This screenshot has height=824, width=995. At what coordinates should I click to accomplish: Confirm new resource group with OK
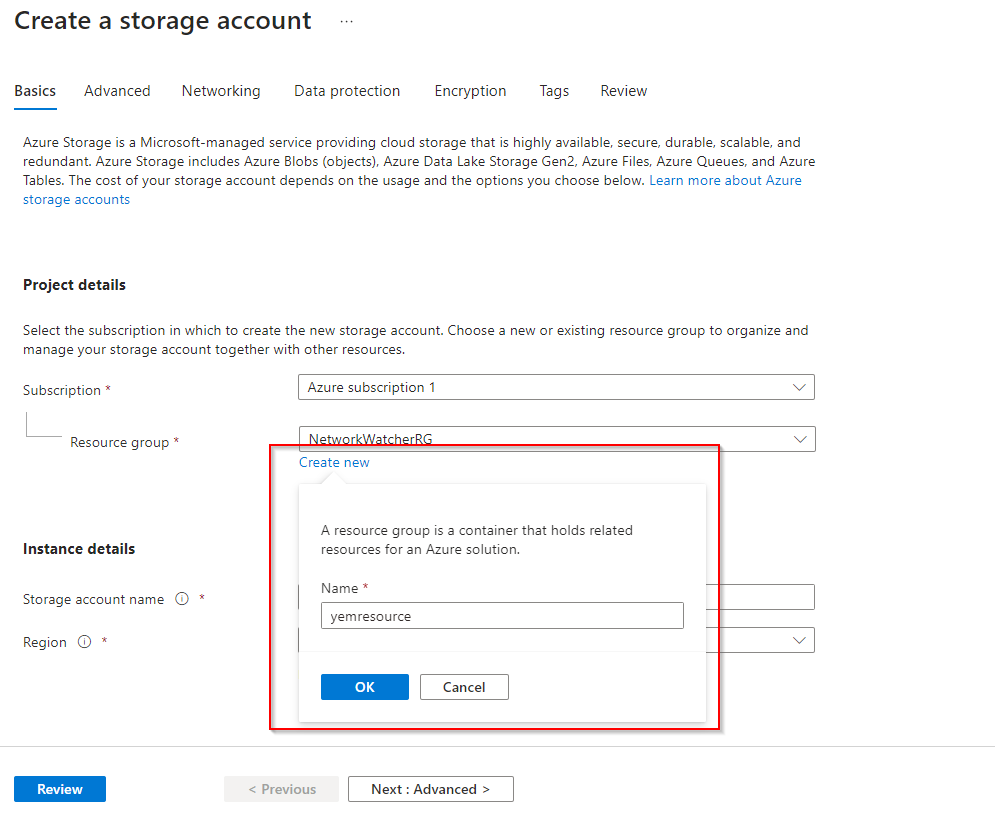[365, 687]
